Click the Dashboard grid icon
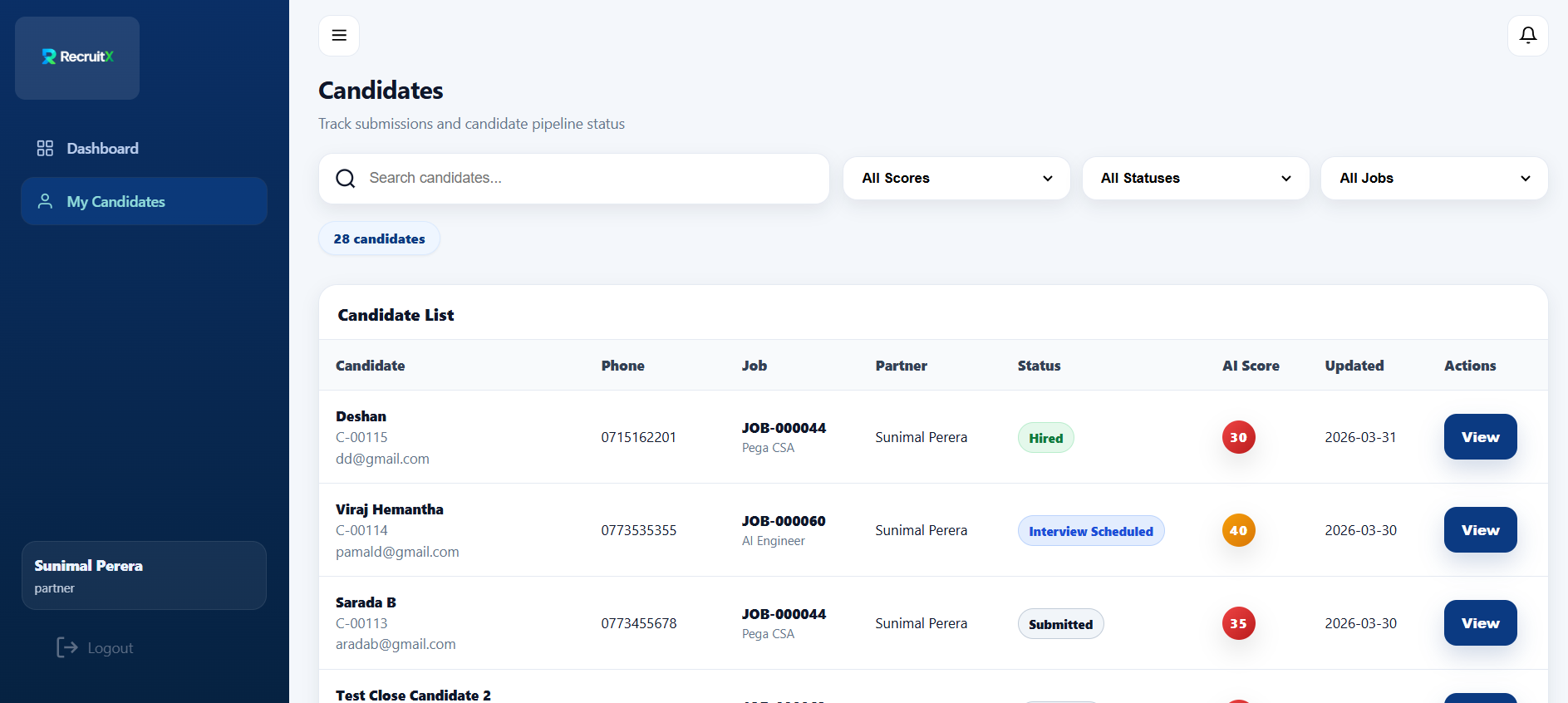Image resolution: width=1568 pixels, height=703 pixels. (45, 149)
